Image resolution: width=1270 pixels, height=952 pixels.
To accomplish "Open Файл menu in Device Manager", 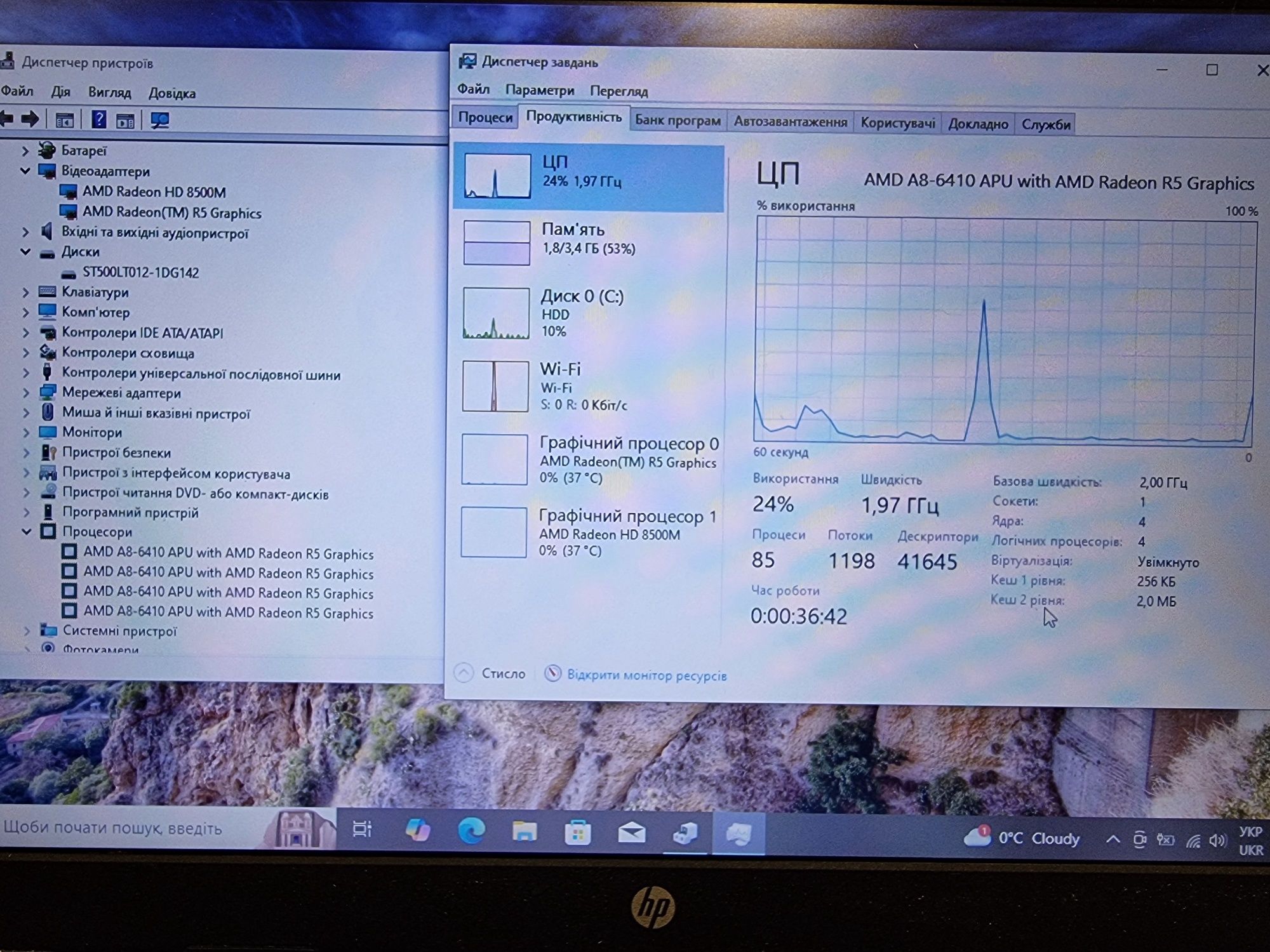I will click(x=17, y=91).
